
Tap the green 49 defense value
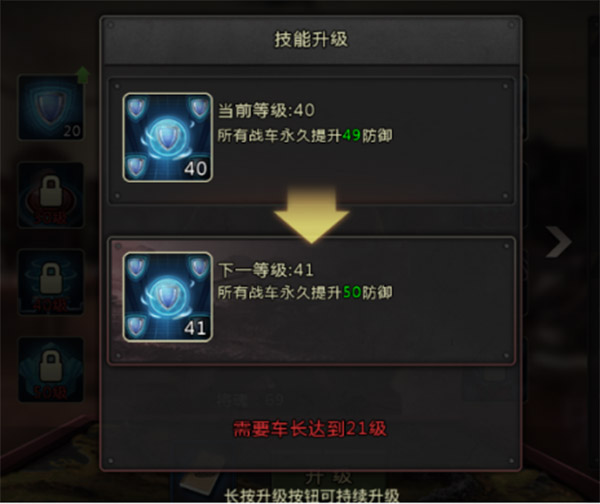pyautogui.click(x=351, y=135)
